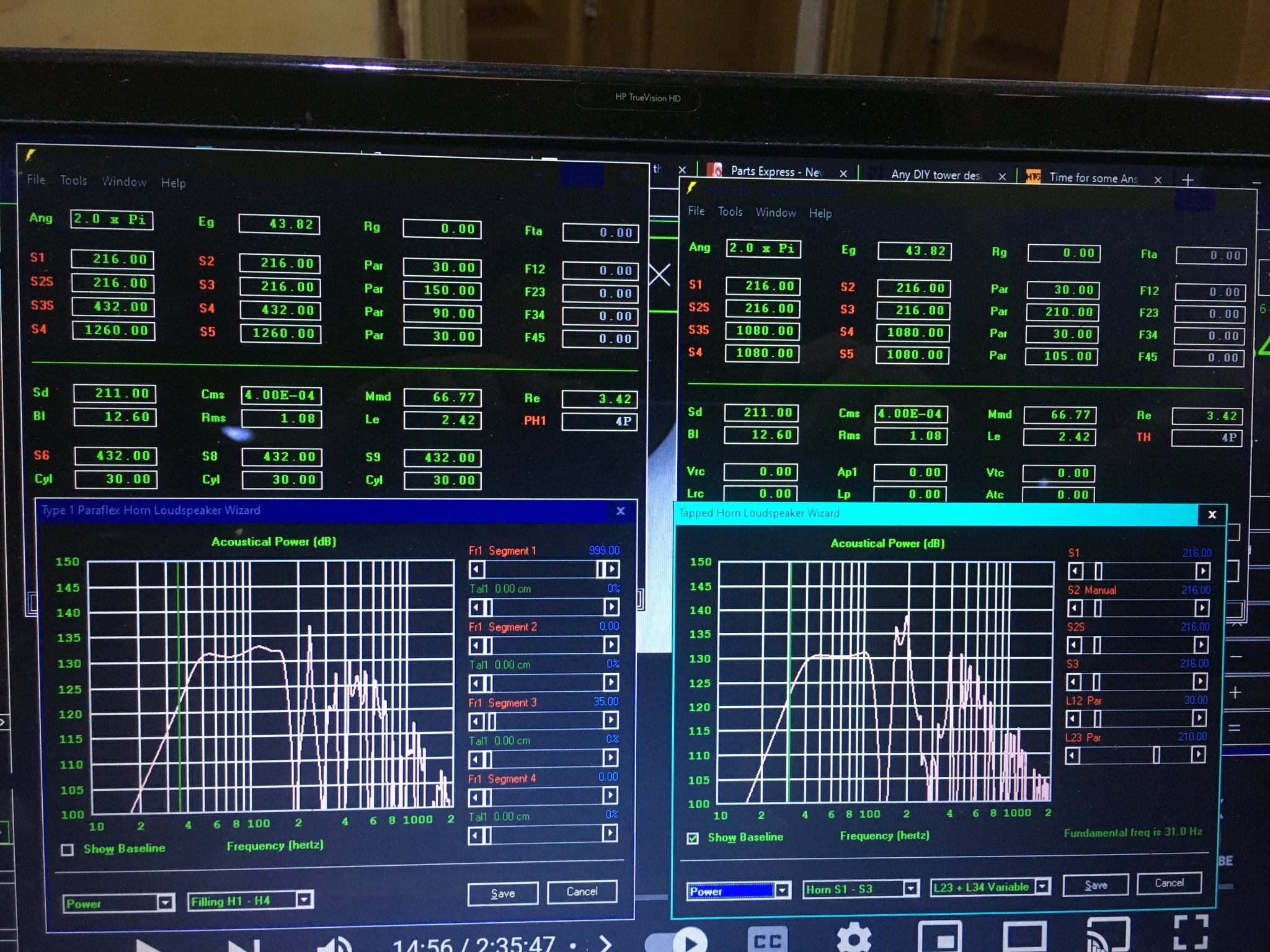1270x952 pixels.
Task: Click left arrow of S2S slider
Action: (1075, 645)
